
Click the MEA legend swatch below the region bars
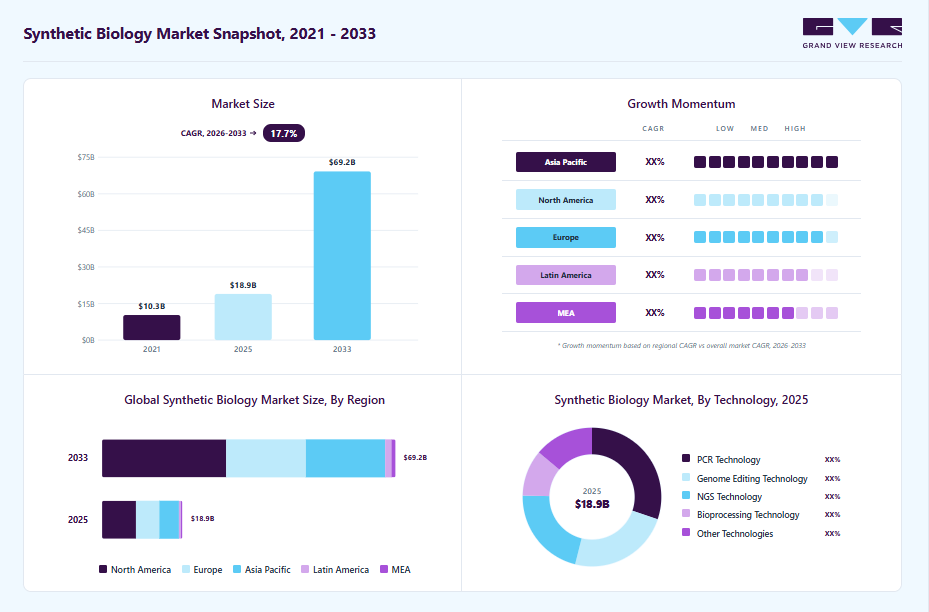tap(384, 569)
